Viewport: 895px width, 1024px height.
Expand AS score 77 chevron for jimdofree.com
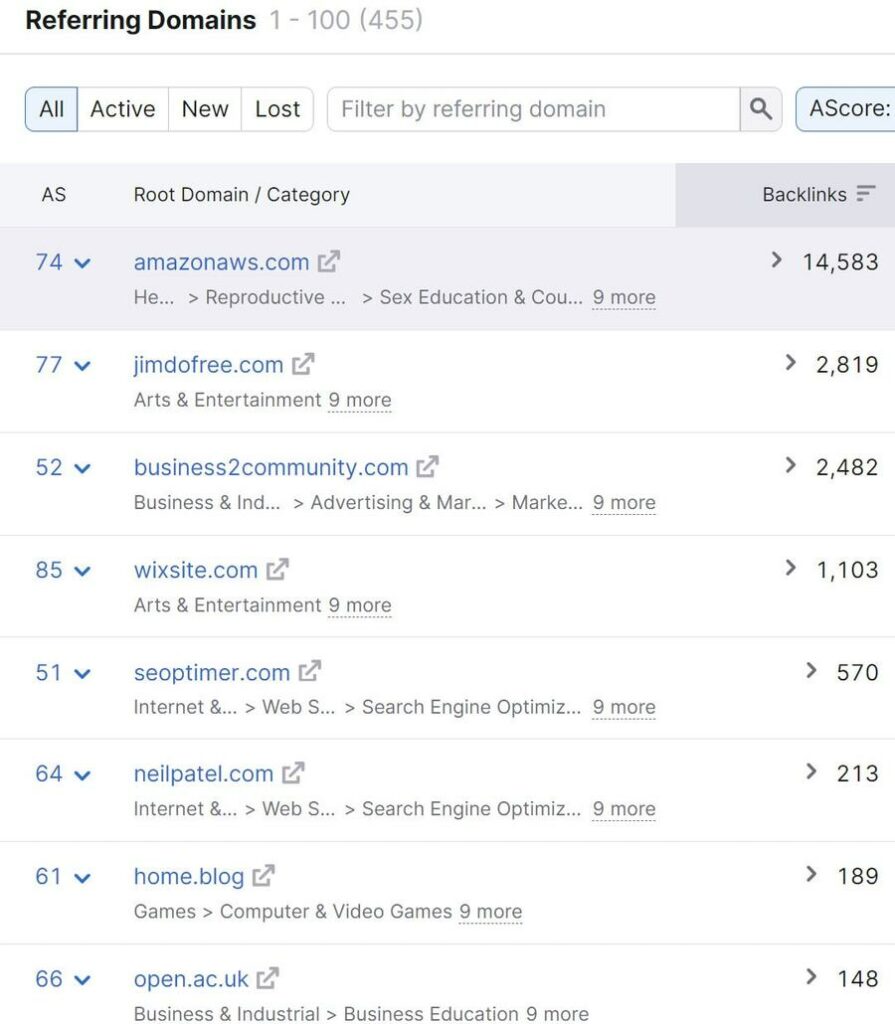click(x=82, y=366)
